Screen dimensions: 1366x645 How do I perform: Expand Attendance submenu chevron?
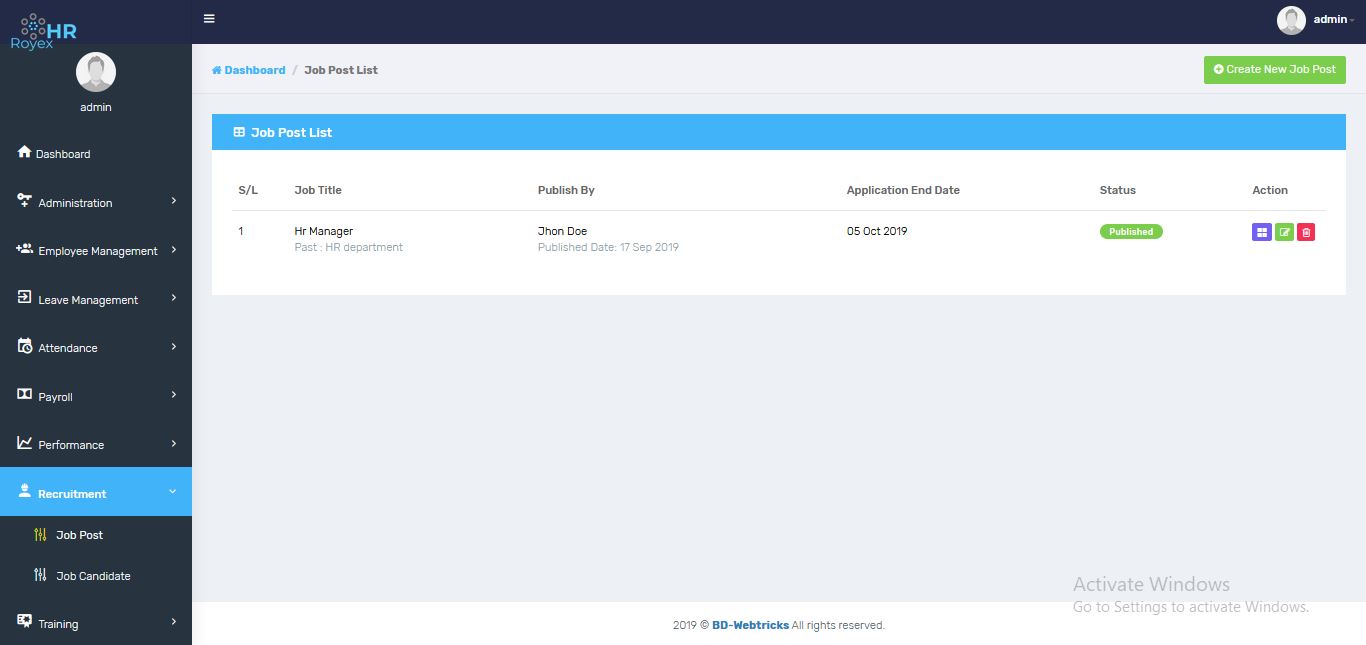point(173,347)
